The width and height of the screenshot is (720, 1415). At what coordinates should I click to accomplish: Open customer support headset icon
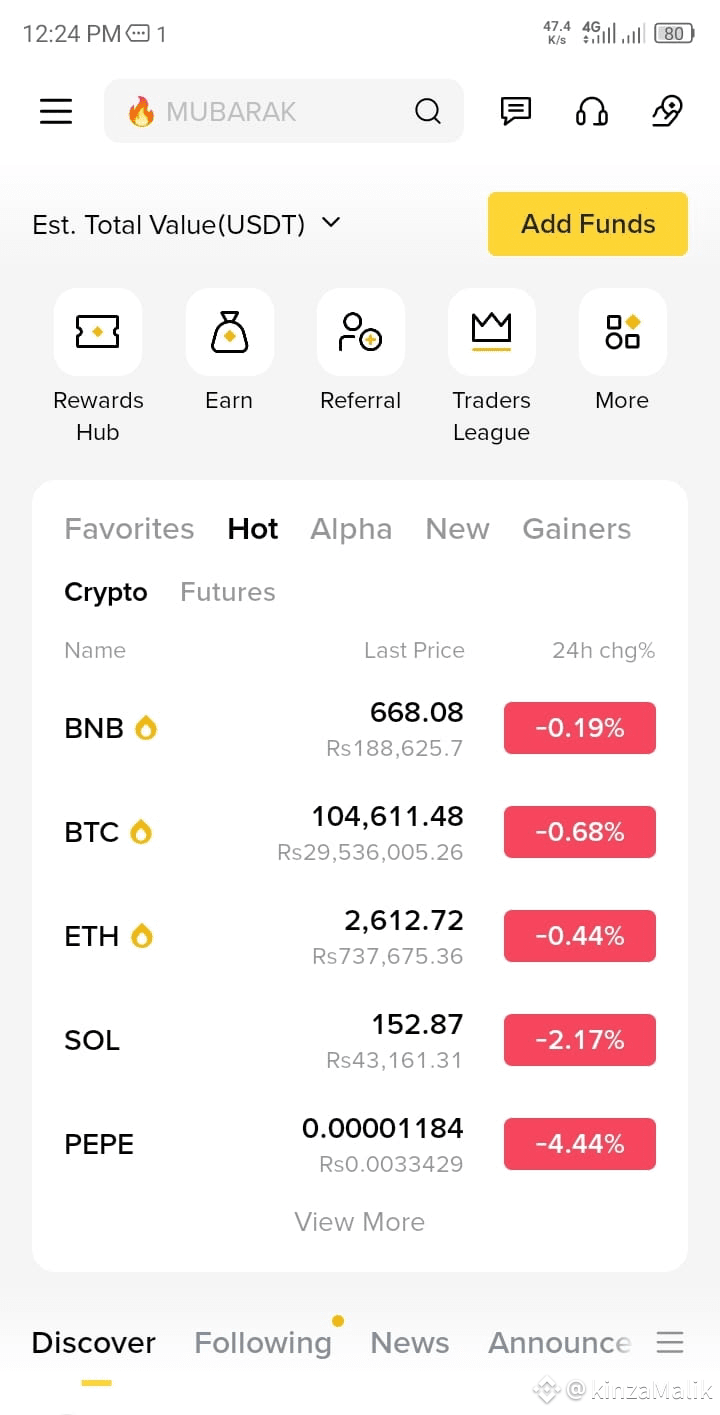[x=592, y=111]
